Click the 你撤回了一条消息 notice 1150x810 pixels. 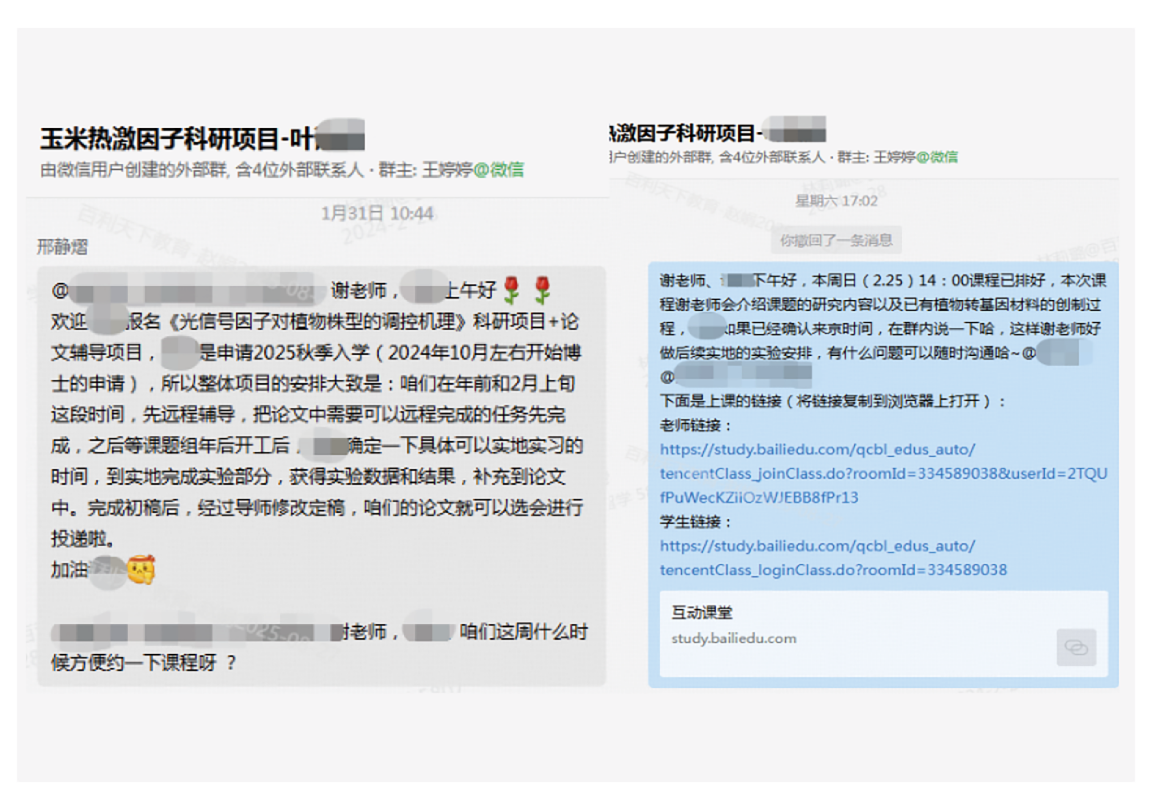click(x=837, y=240)
